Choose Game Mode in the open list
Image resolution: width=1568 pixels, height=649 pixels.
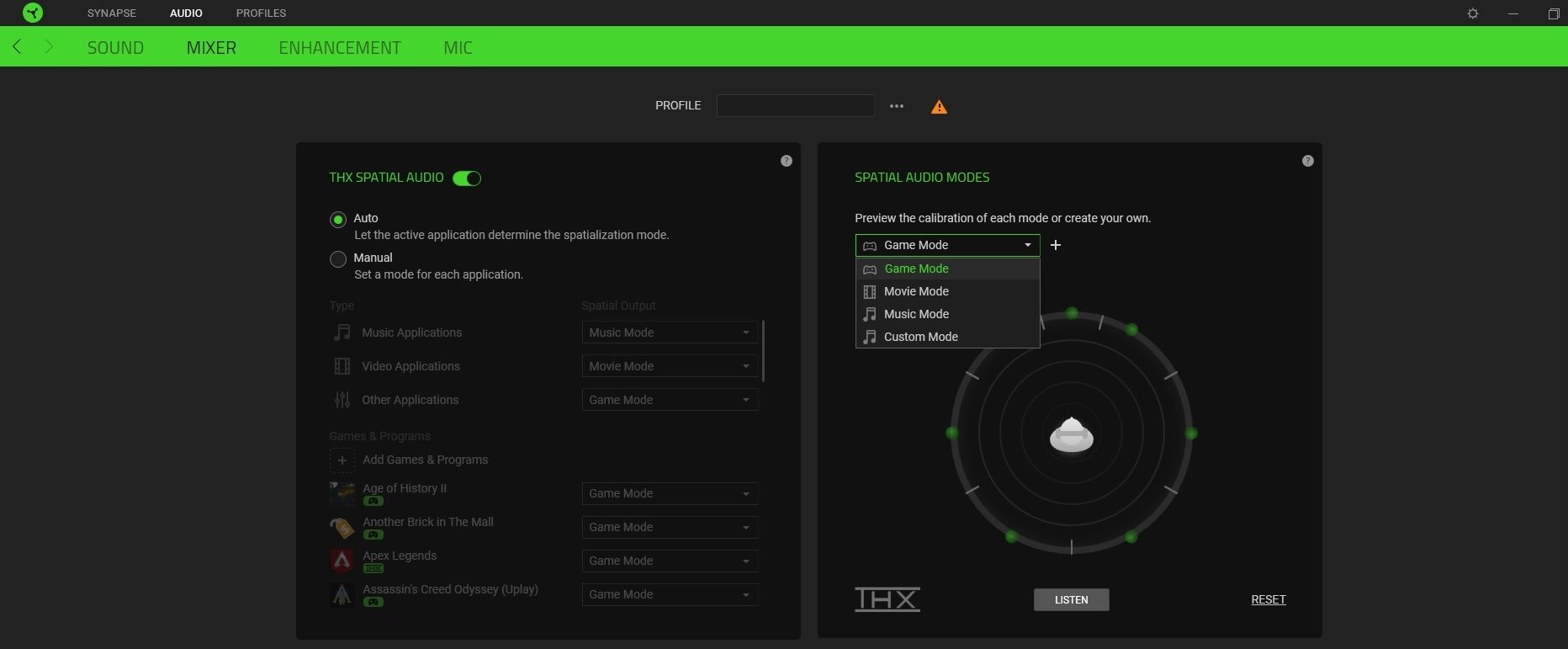point(947,269)
